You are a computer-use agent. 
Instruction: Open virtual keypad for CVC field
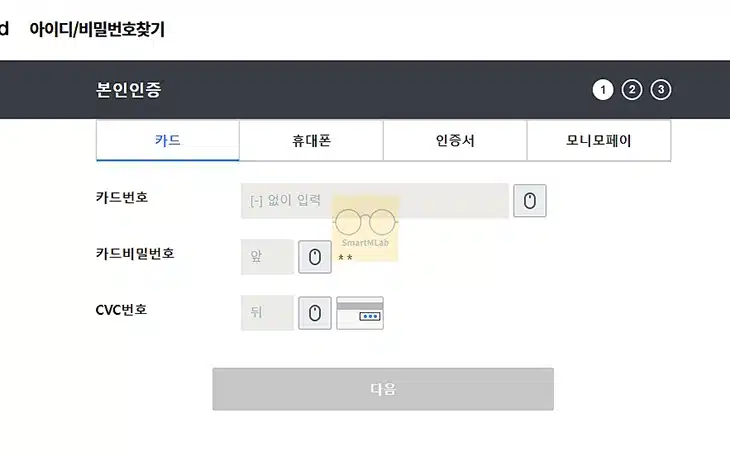click(315, 313)
